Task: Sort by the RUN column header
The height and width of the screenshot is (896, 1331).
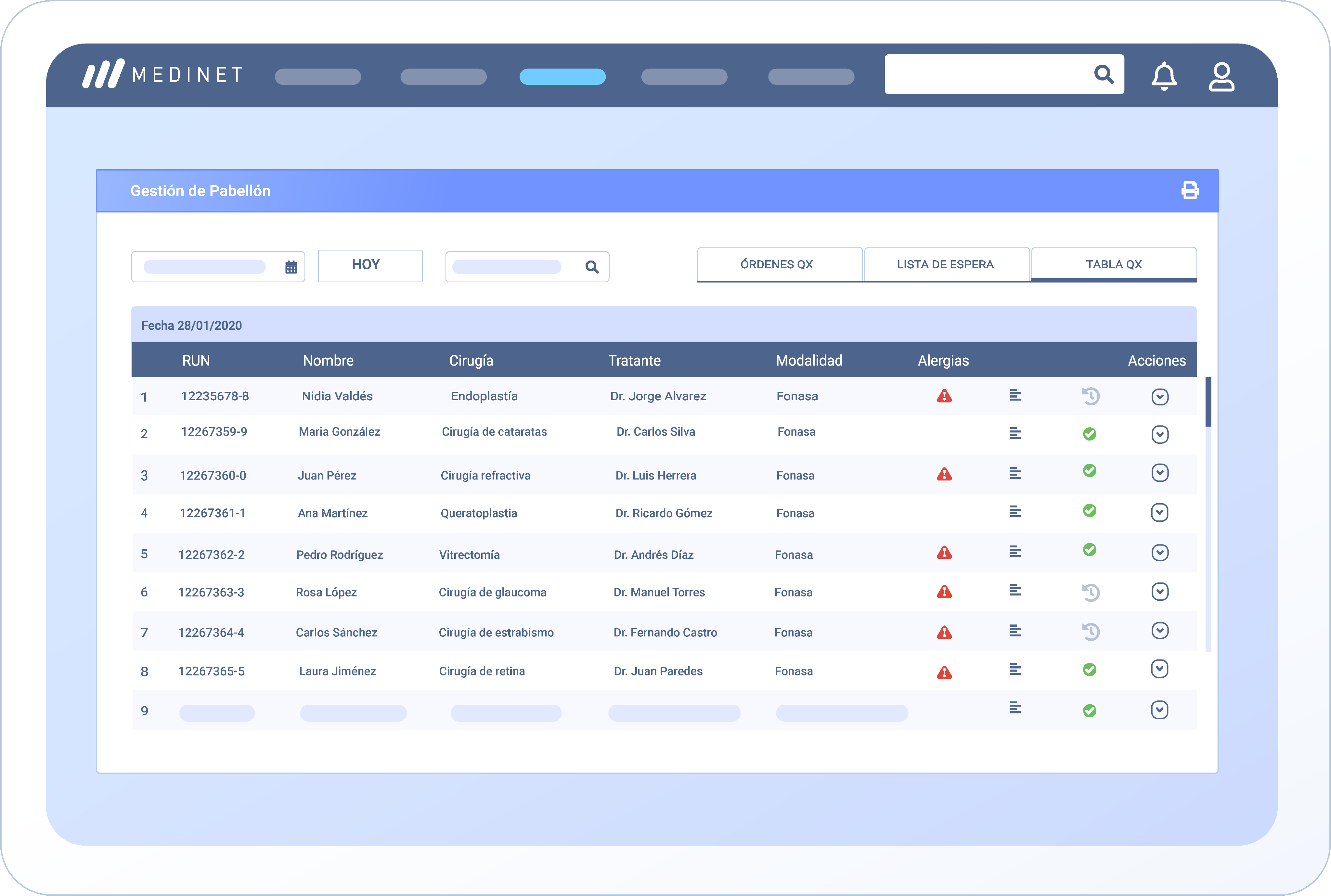Action: 196,361
